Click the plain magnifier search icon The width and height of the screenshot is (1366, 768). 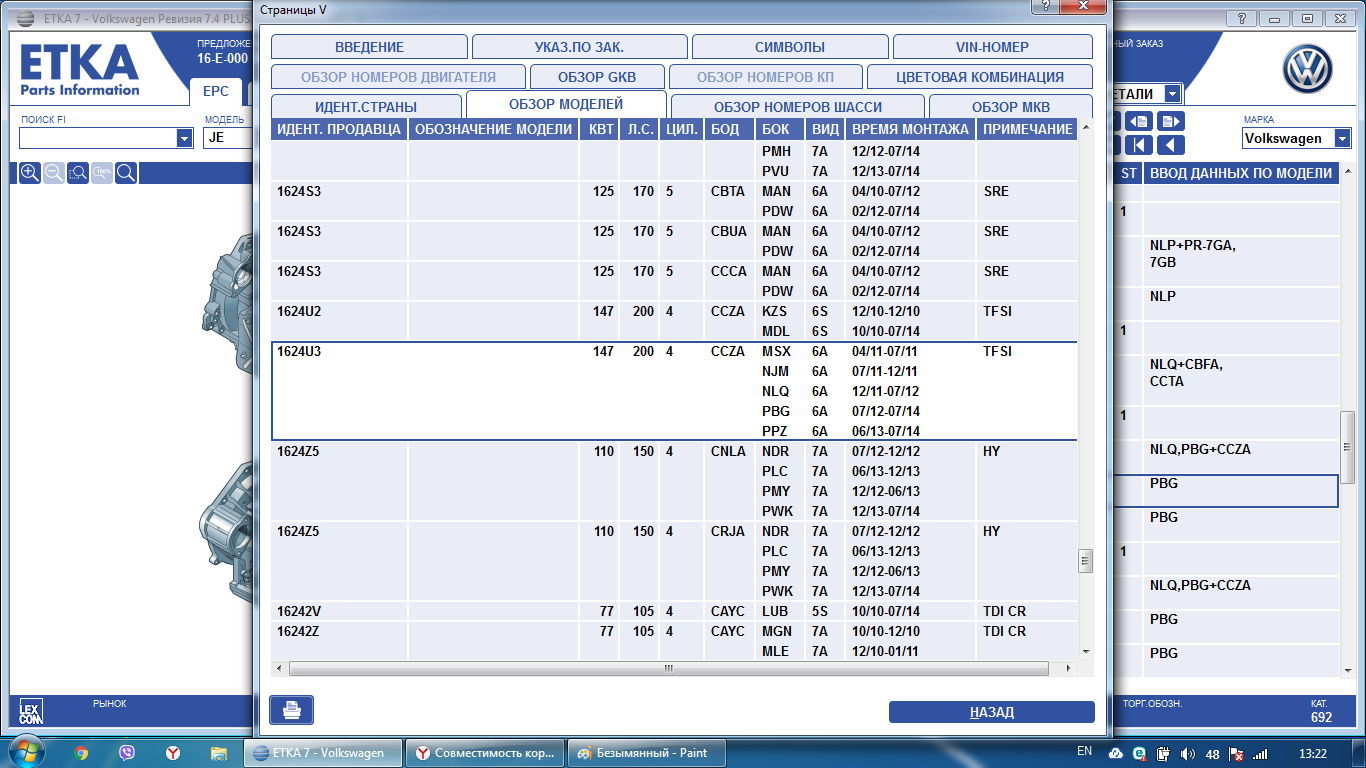[x=126, y=173]
